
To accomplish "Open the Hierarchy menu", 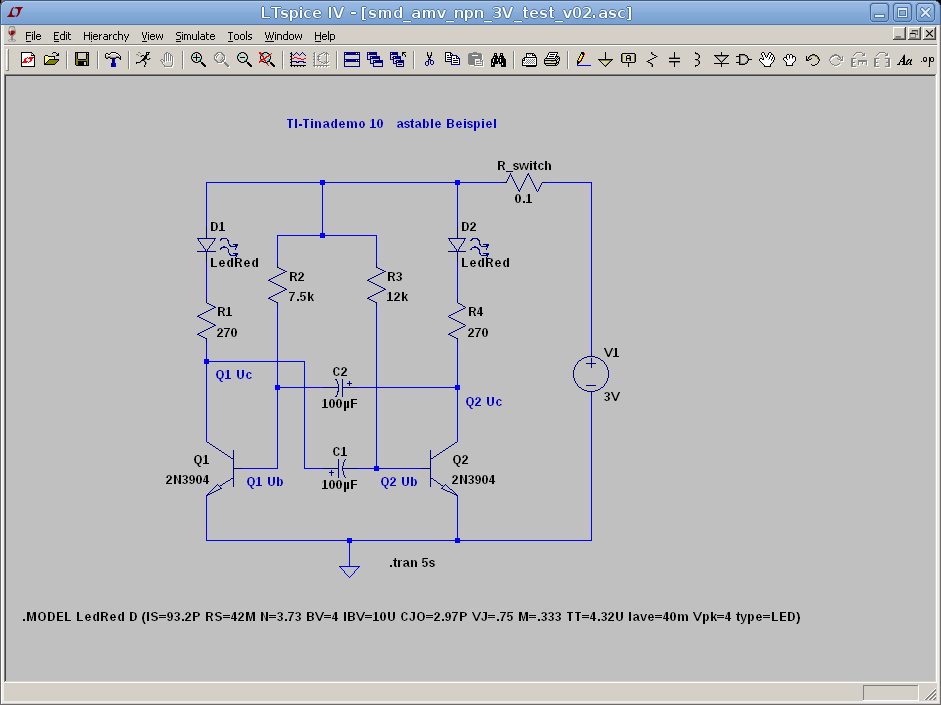I will (106, 36).
